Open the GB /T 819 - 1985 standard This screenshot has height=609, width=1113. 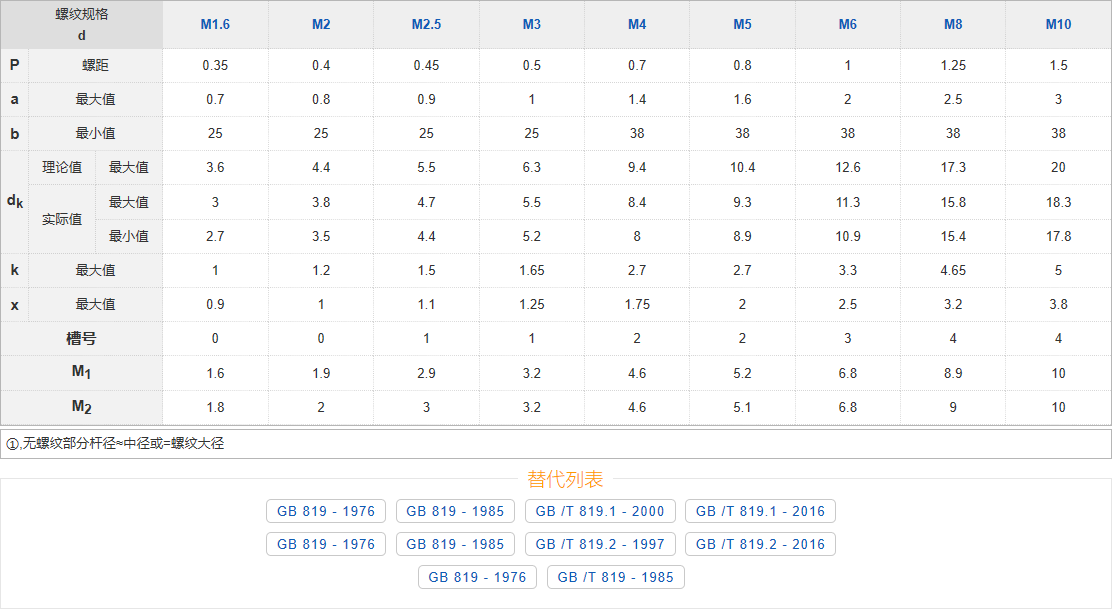tap(616, 577)
